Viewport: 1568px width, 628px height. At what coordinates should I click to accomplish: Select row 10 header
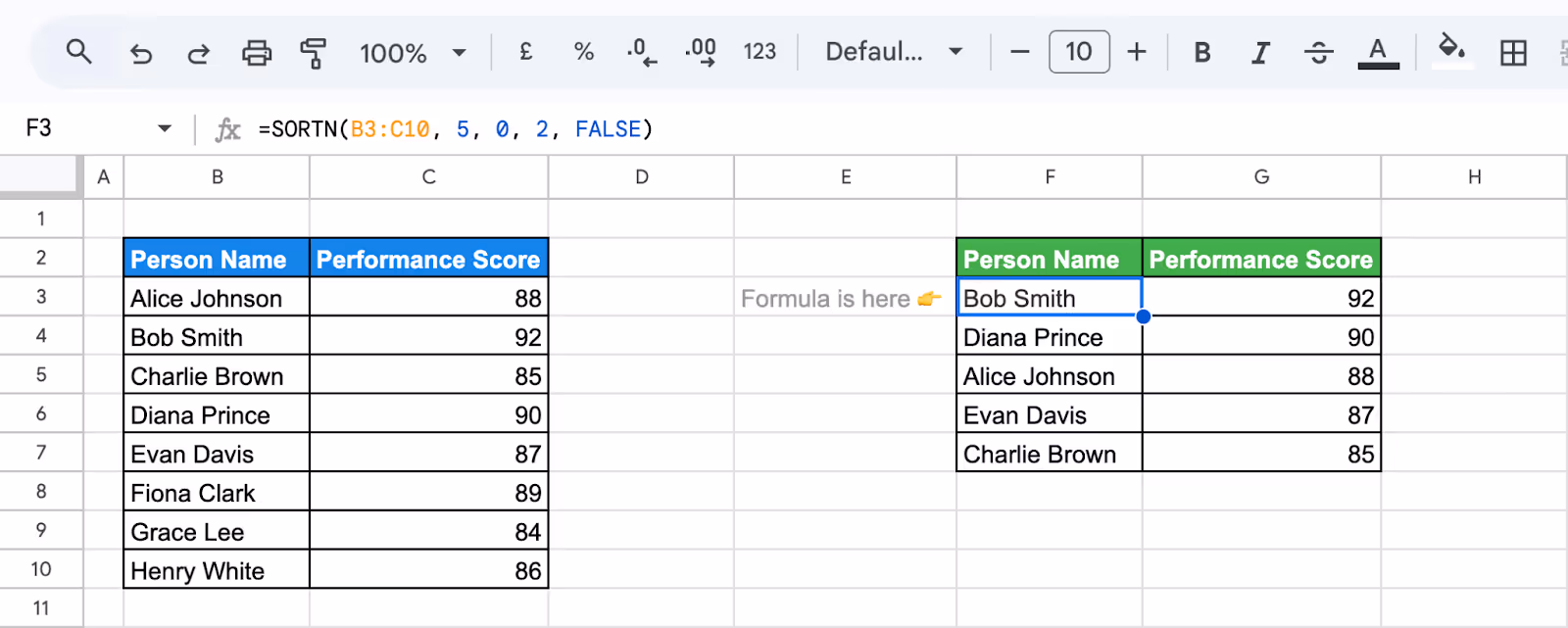tap(41, 569)
